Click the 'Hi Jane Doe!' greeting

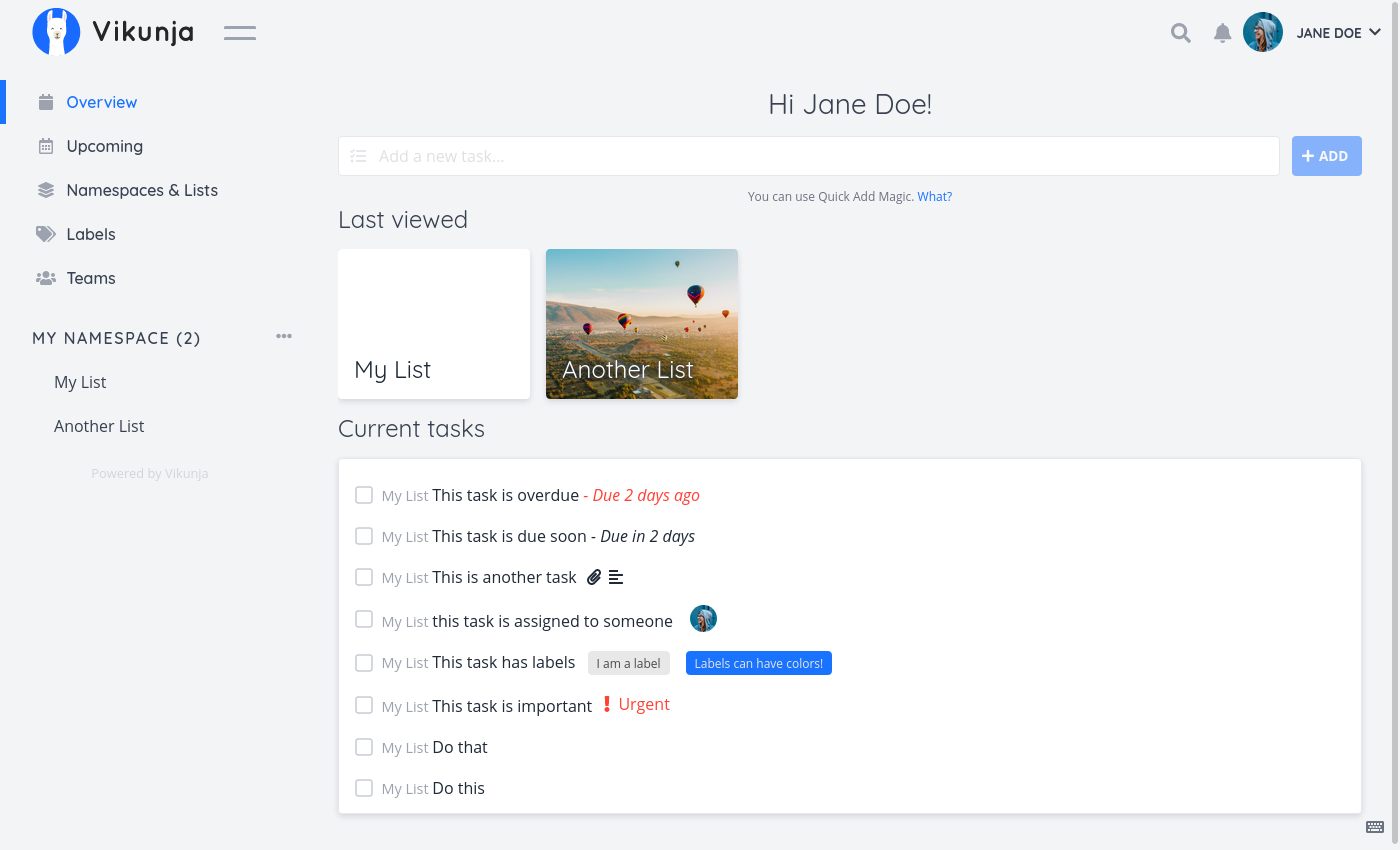point(850,104)
